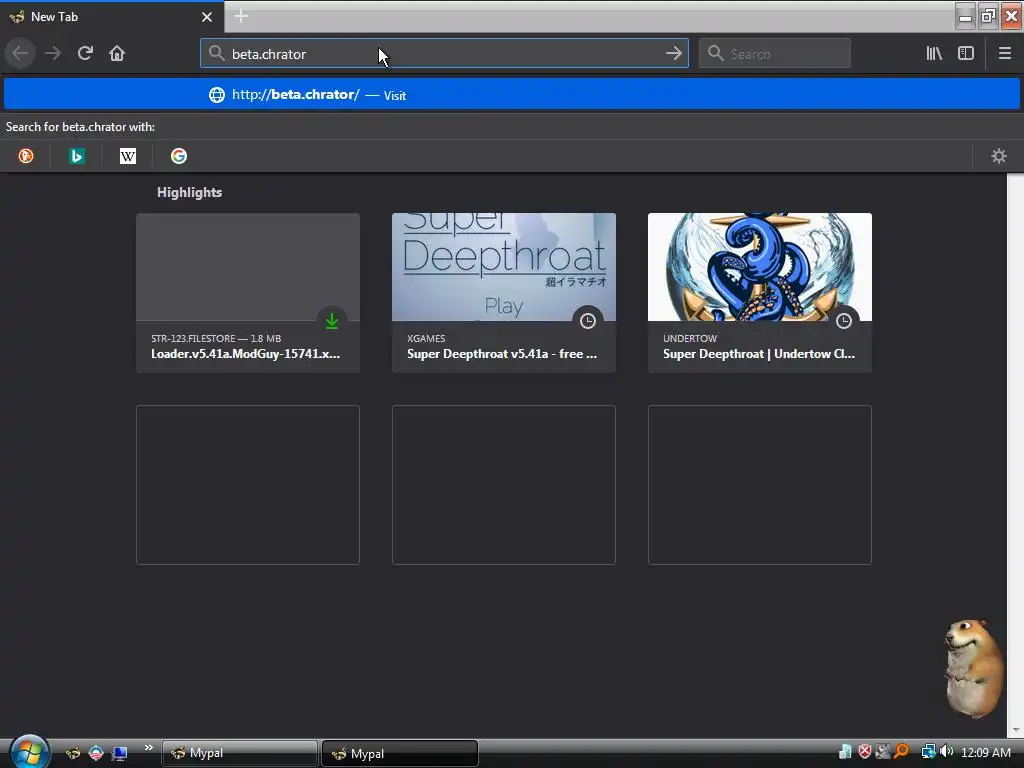Open the Library bookshelf icon

pyautogui.click(x=934, y=54)
